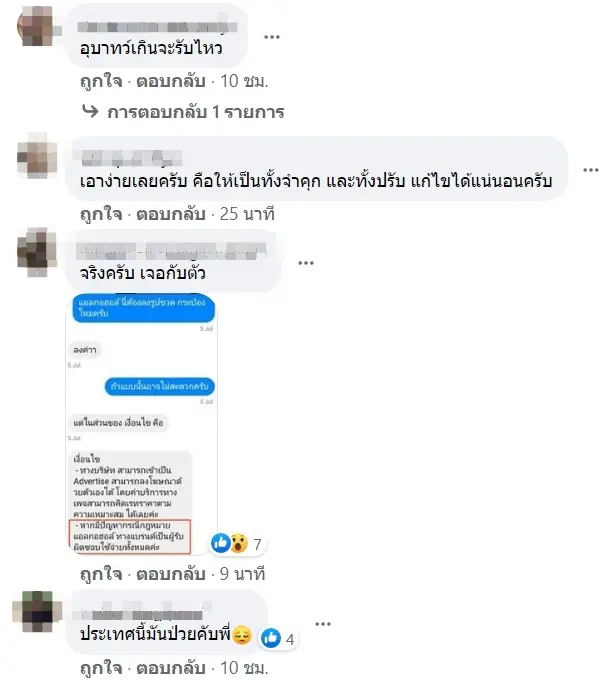Reply to the first comment
The image size is (613, 680).
171,81
